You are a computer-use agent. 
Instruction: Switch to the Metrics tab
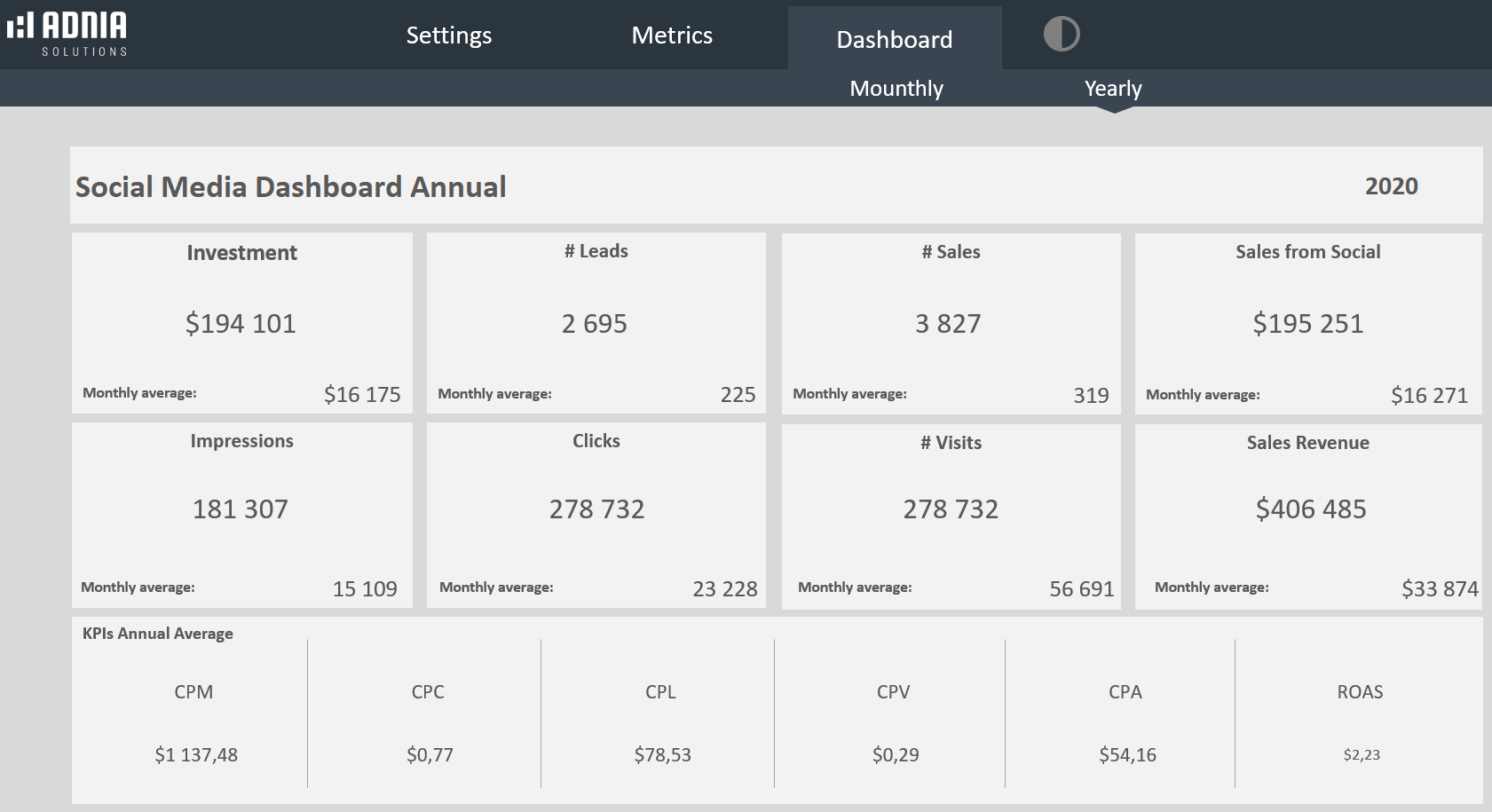coord(672,35)
